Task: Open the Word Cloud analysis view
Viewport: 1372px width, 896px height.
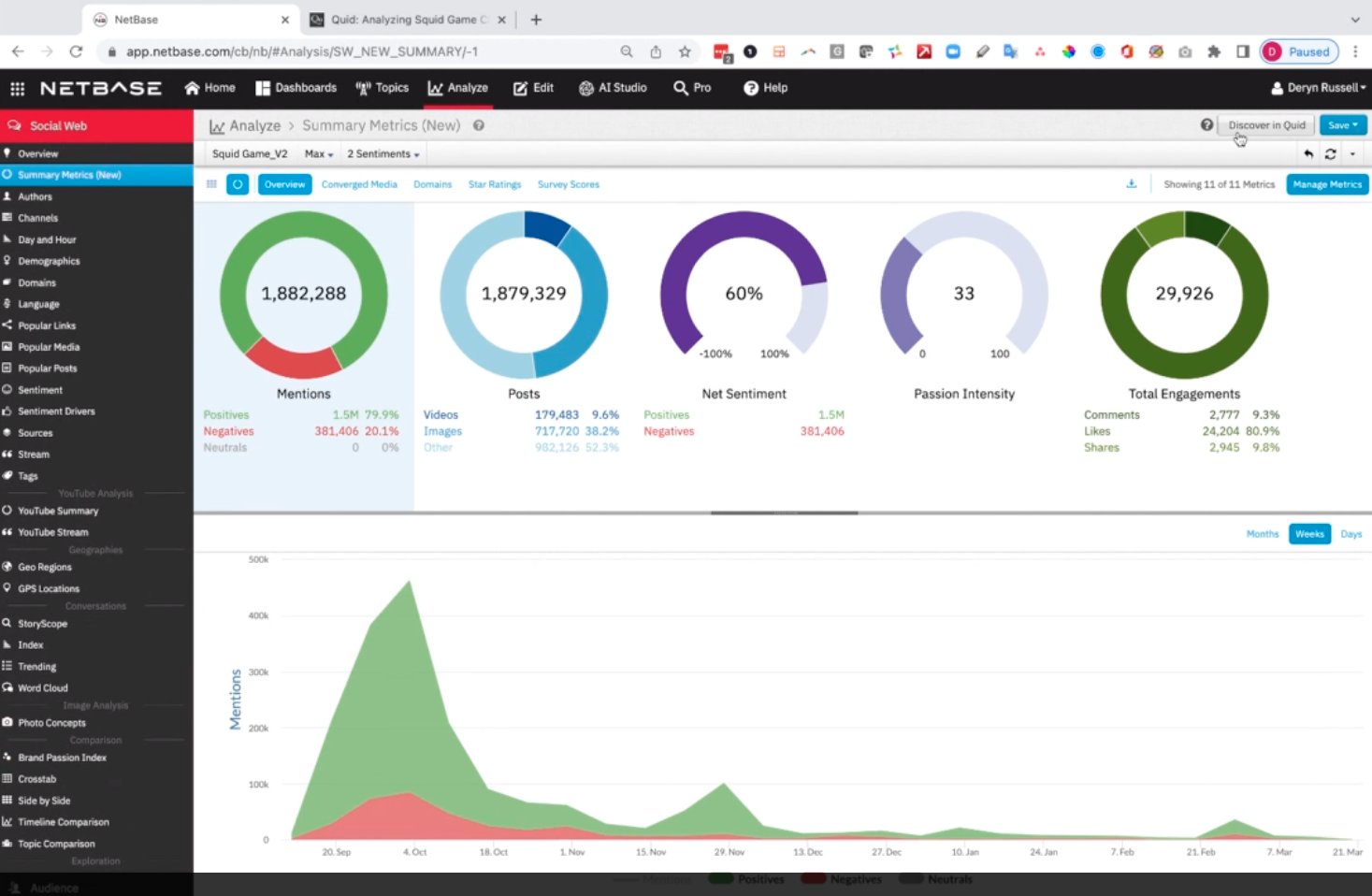Action: click(42, 687)
